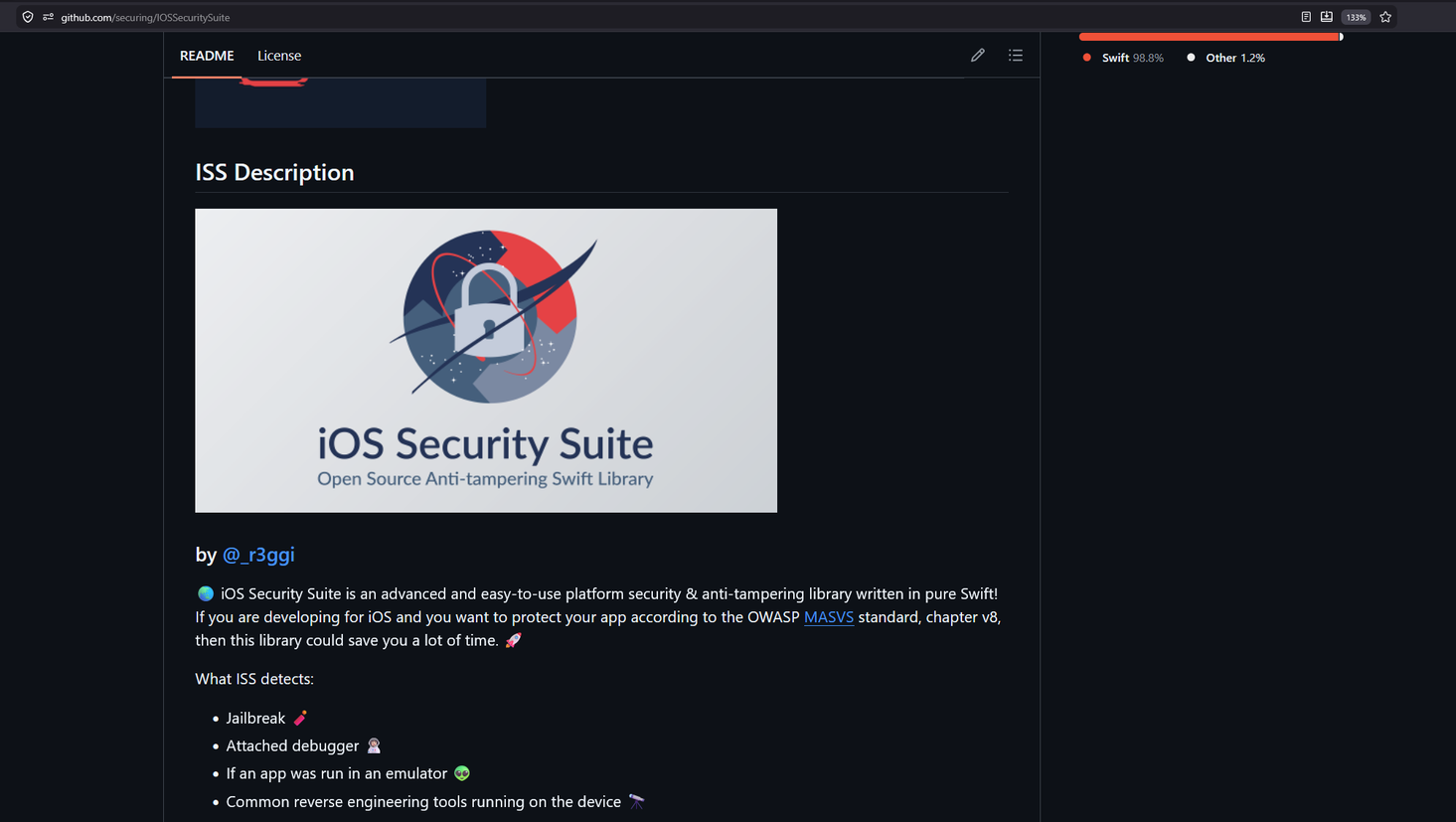Reset the 133% zoom level badge

pos(1356,17)
